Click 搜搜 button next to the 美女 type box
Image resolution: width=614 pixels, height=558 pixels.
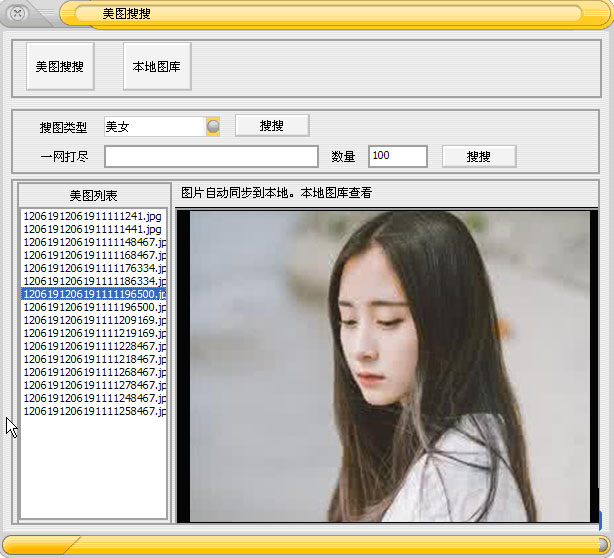click(x=272, y=126)
